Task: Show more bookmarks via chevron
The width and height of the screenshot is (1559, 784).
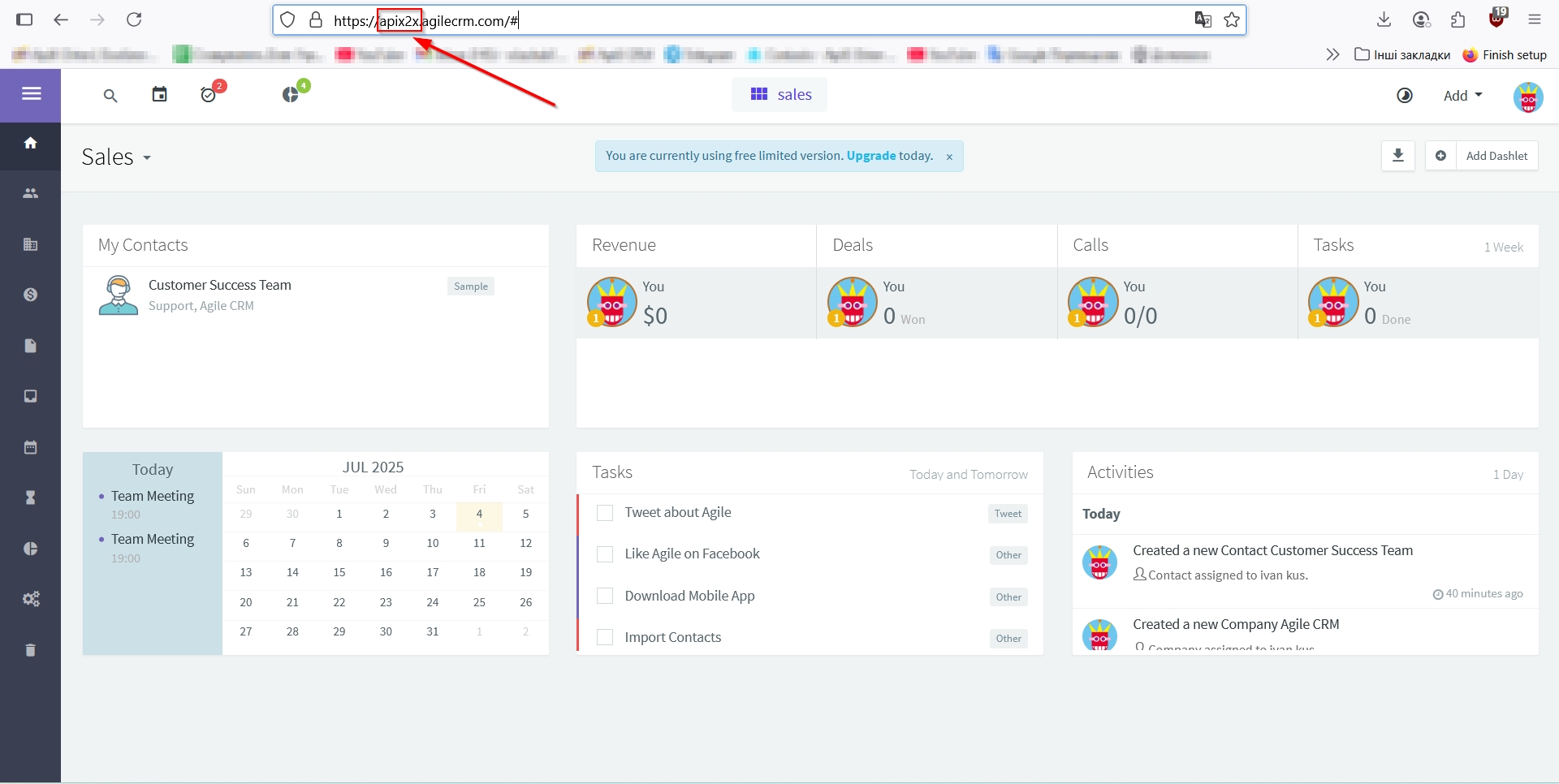Action: point(1332,55)
